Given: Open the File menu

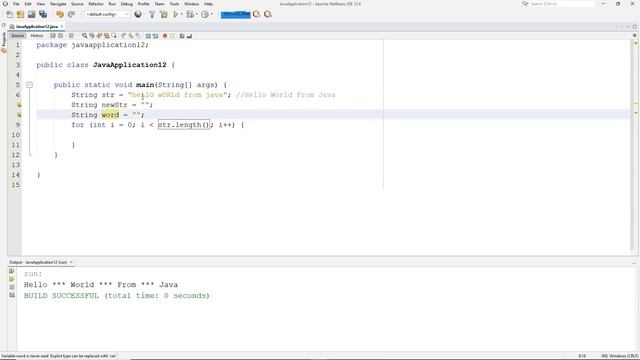Looking at the screenshot, I should pos(16,4).
